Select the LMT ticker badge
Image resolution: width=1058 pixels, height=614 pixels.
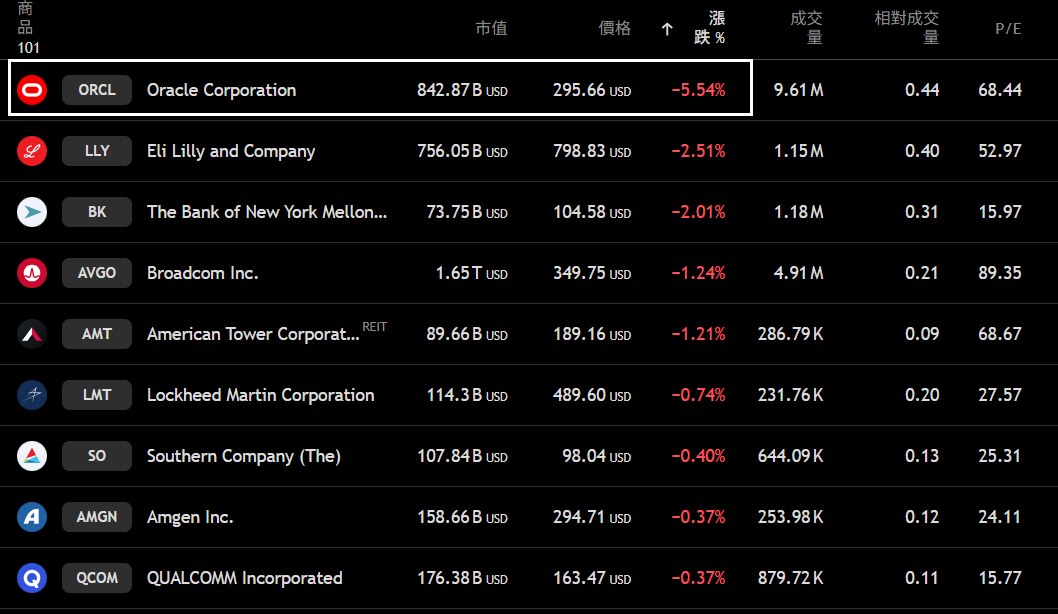coord(97,395)
